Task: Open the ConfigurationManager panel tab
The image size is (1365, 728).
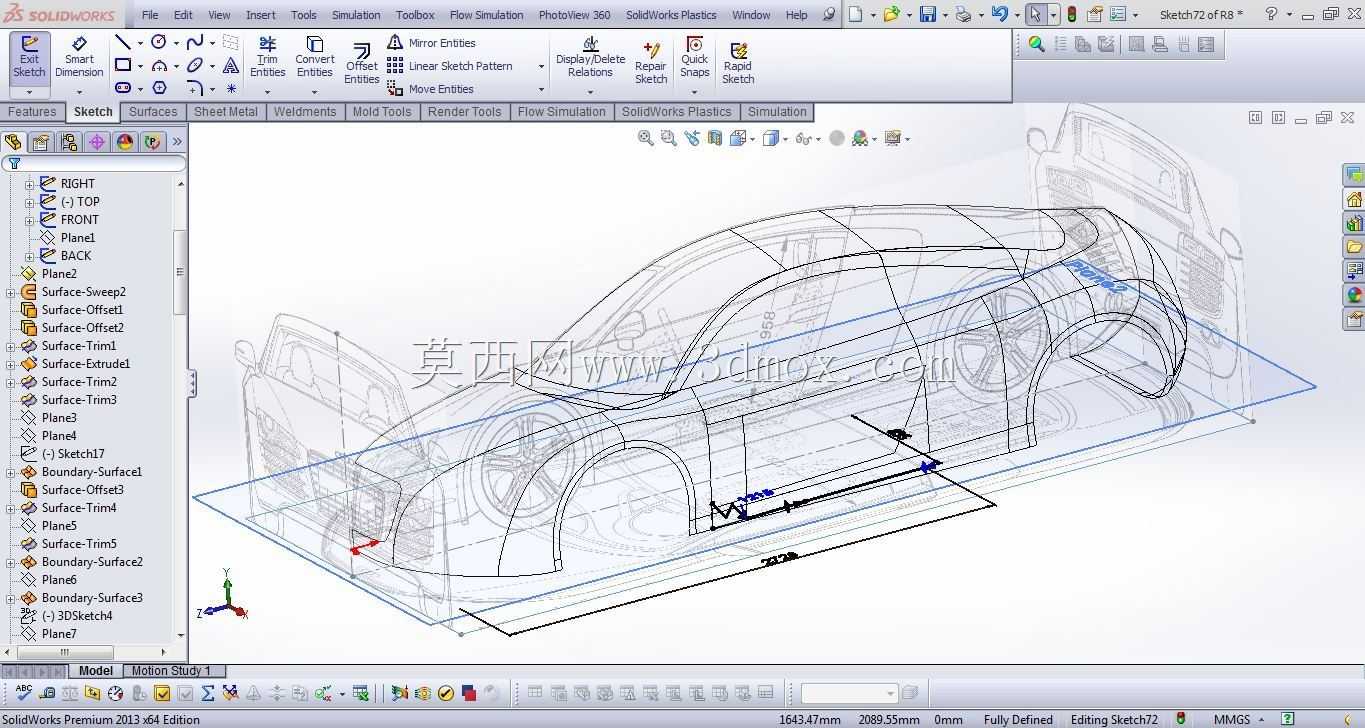Action: point(69,142)
